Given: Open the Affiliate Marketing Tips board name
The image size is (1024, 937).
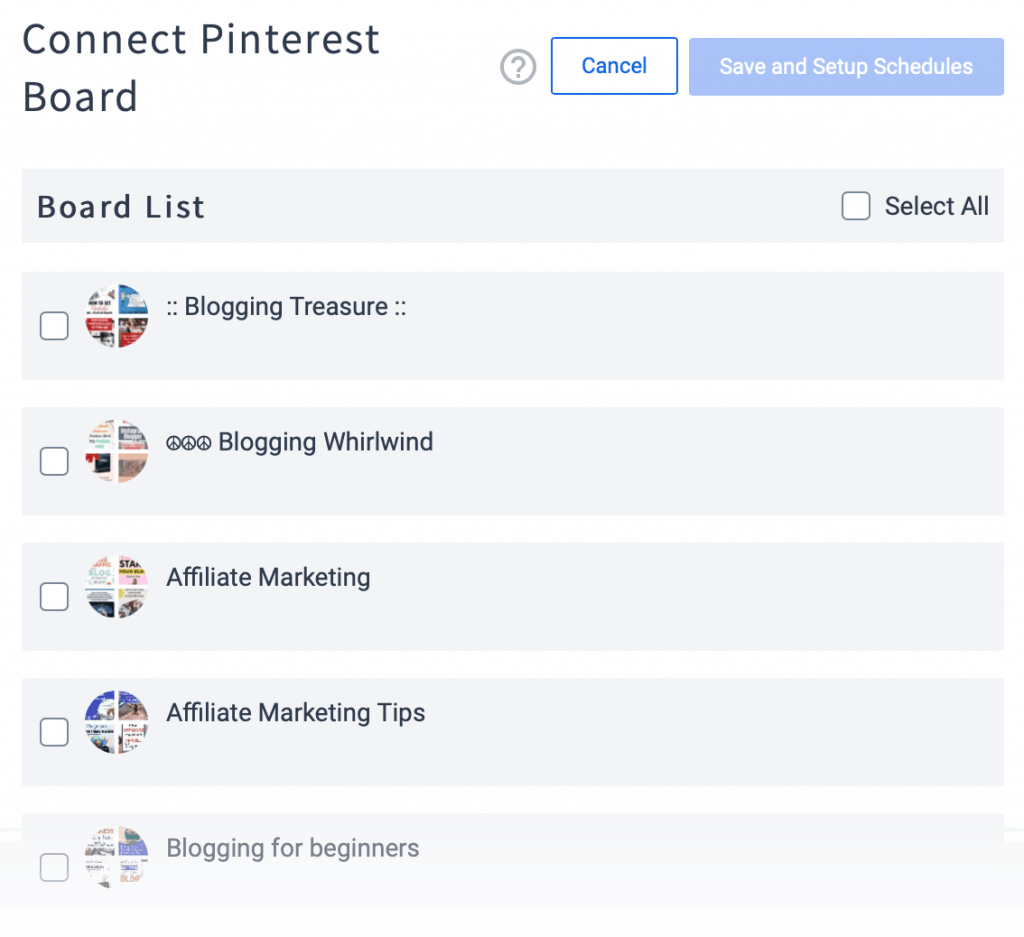Looking at the screenshot, I should coord(295,712).
